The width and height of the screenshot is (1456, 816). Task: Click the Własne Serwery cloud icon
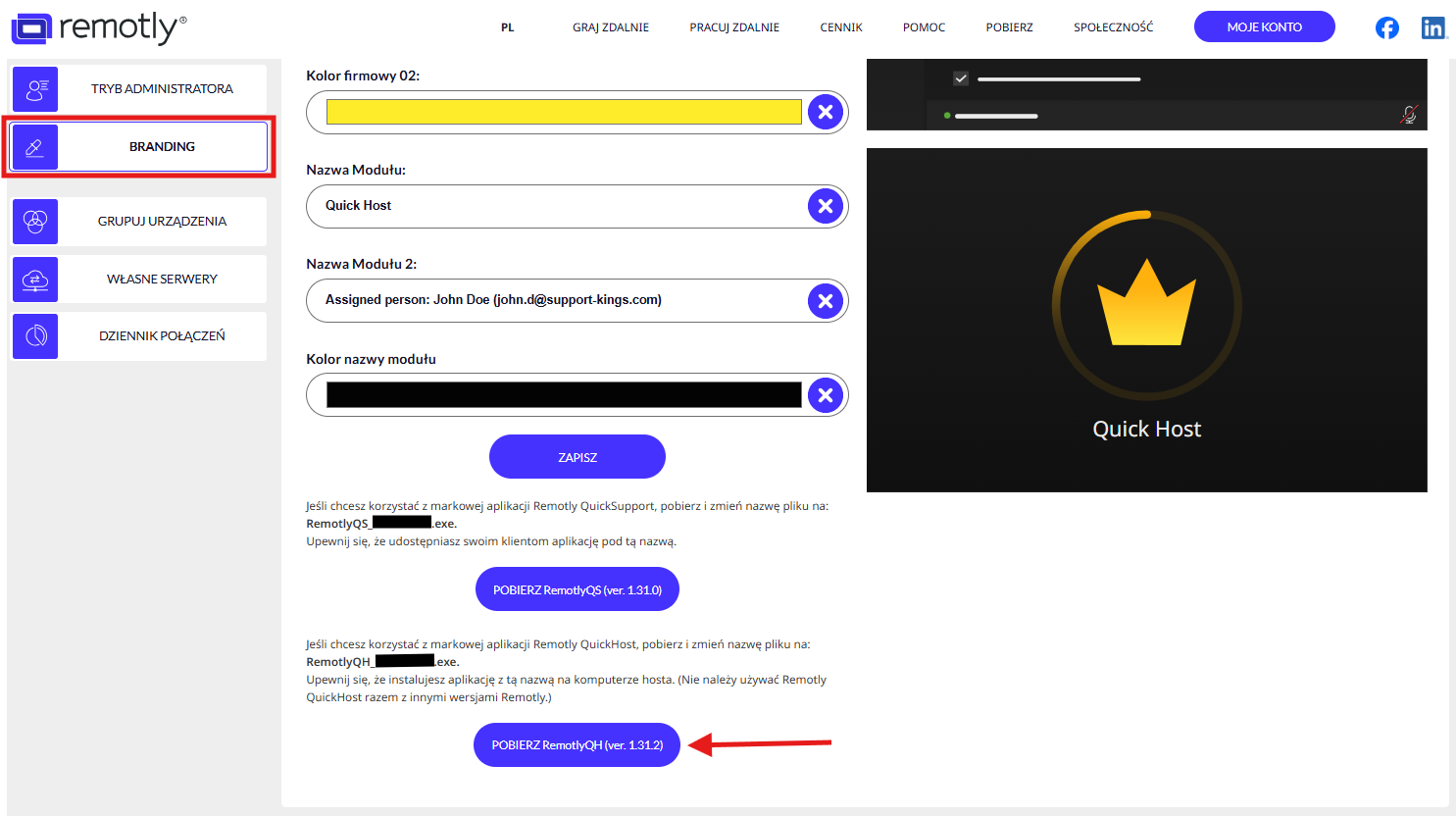35,280
